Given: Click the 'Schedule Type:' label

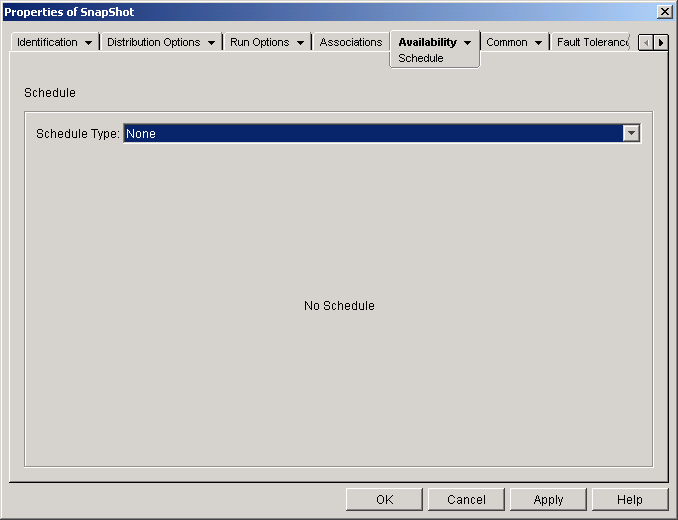Looking at the screenshot, I should [78, 134].
